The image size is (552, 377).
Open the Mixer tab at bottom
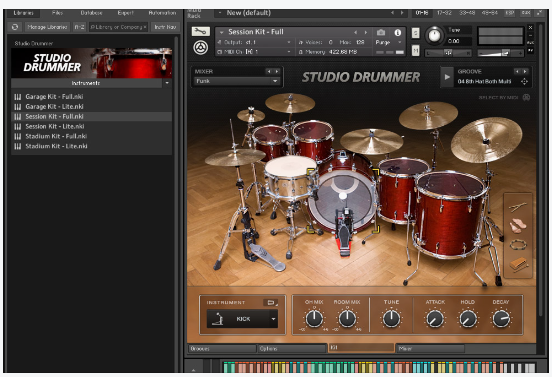pyautogui.click(x=430, y=348)
